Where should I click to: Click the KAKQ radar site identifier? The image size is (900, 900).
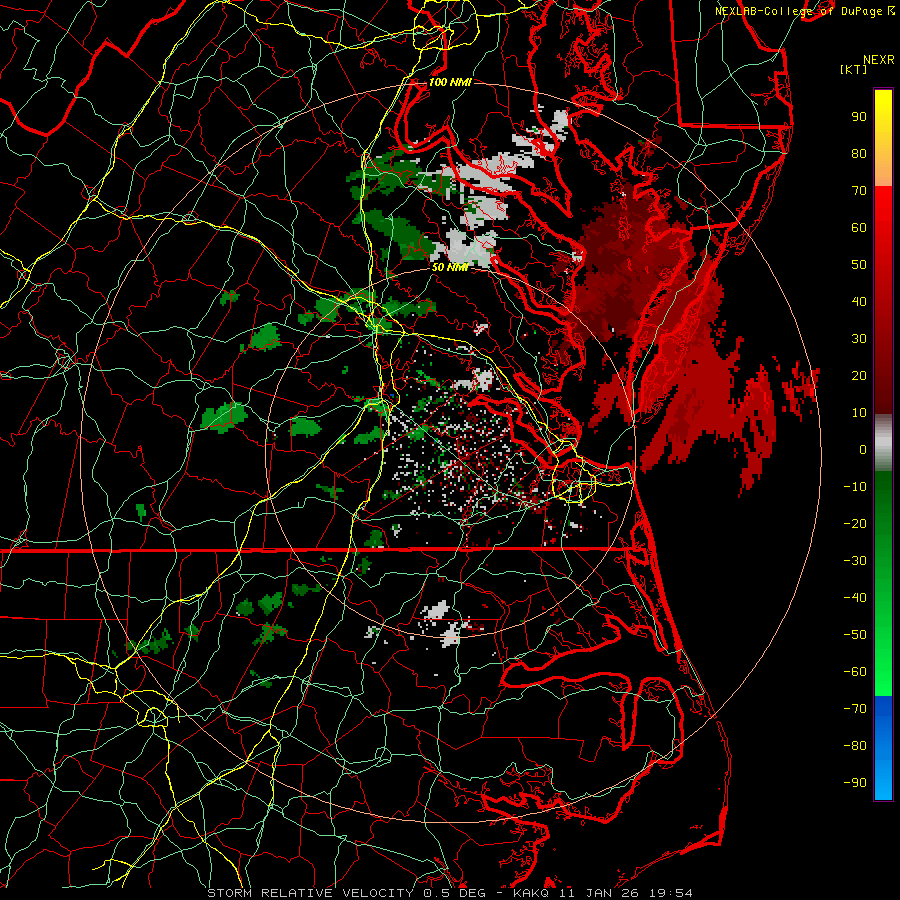click(x=532, y=893)
